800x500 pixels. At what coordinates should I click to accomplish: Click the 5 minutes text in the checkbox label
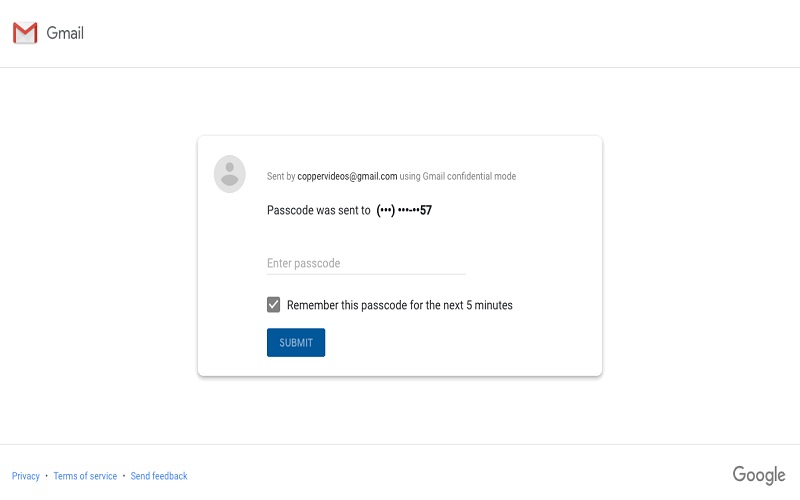[489, 305]
